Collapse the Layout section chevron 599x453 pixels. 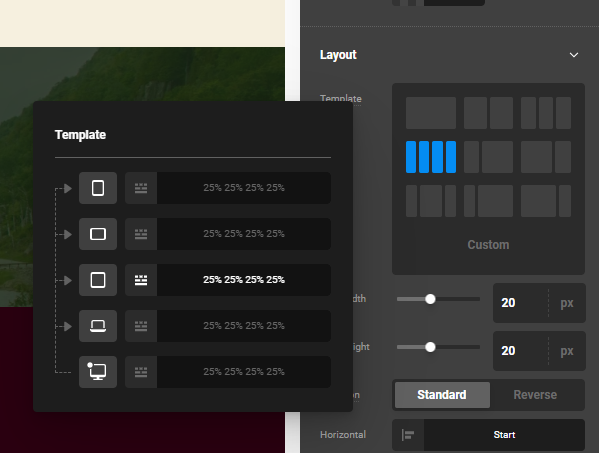pos(574,55)
